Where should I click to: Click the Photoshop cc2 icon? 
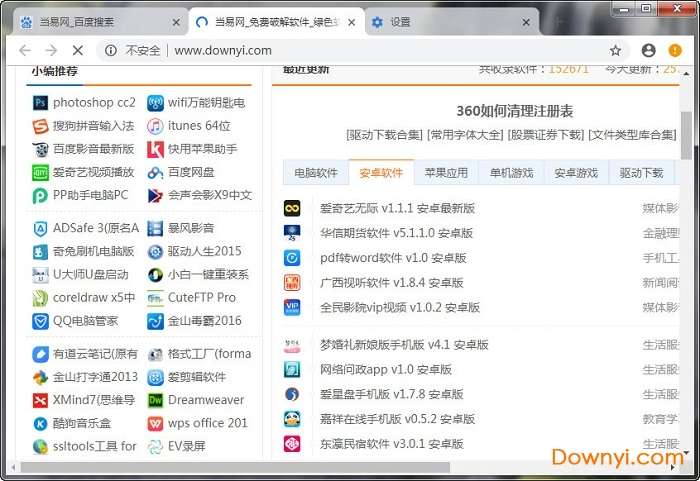point(40,103)
